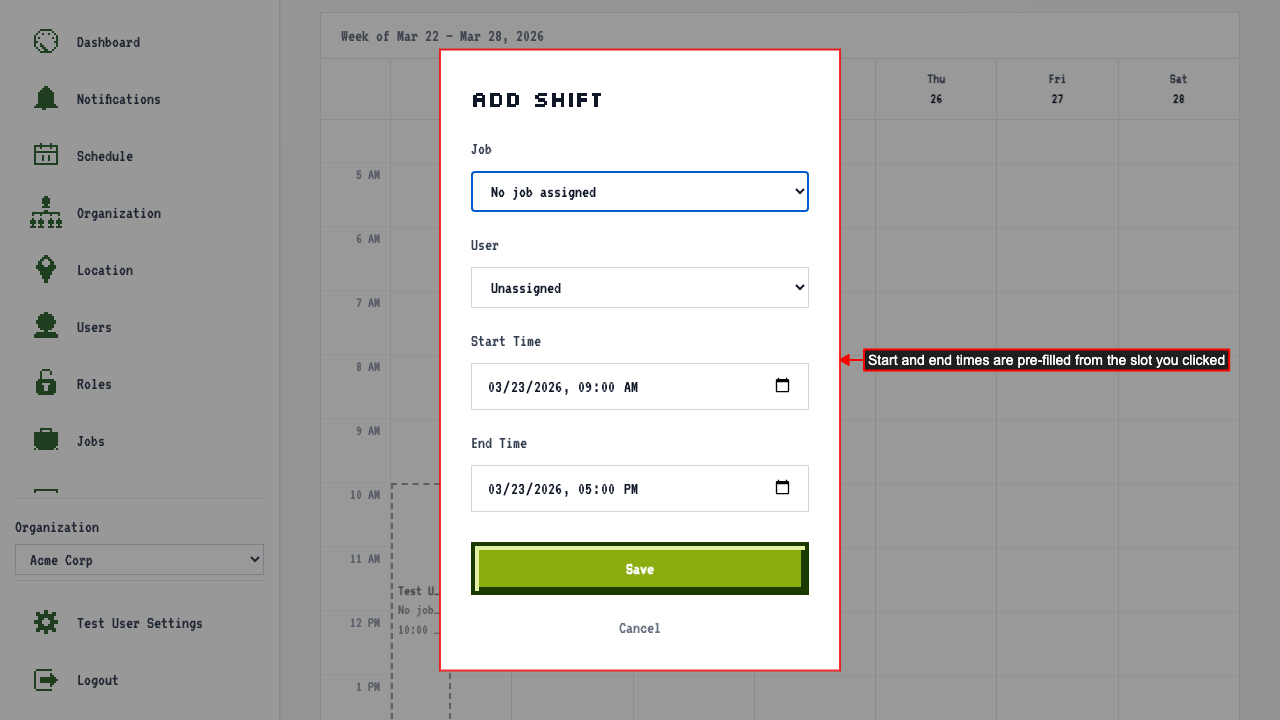The width and height of the screenshot is (1280, 720).
Task: Click the Dashboard gauge icon
Action: tap(46, 41)
